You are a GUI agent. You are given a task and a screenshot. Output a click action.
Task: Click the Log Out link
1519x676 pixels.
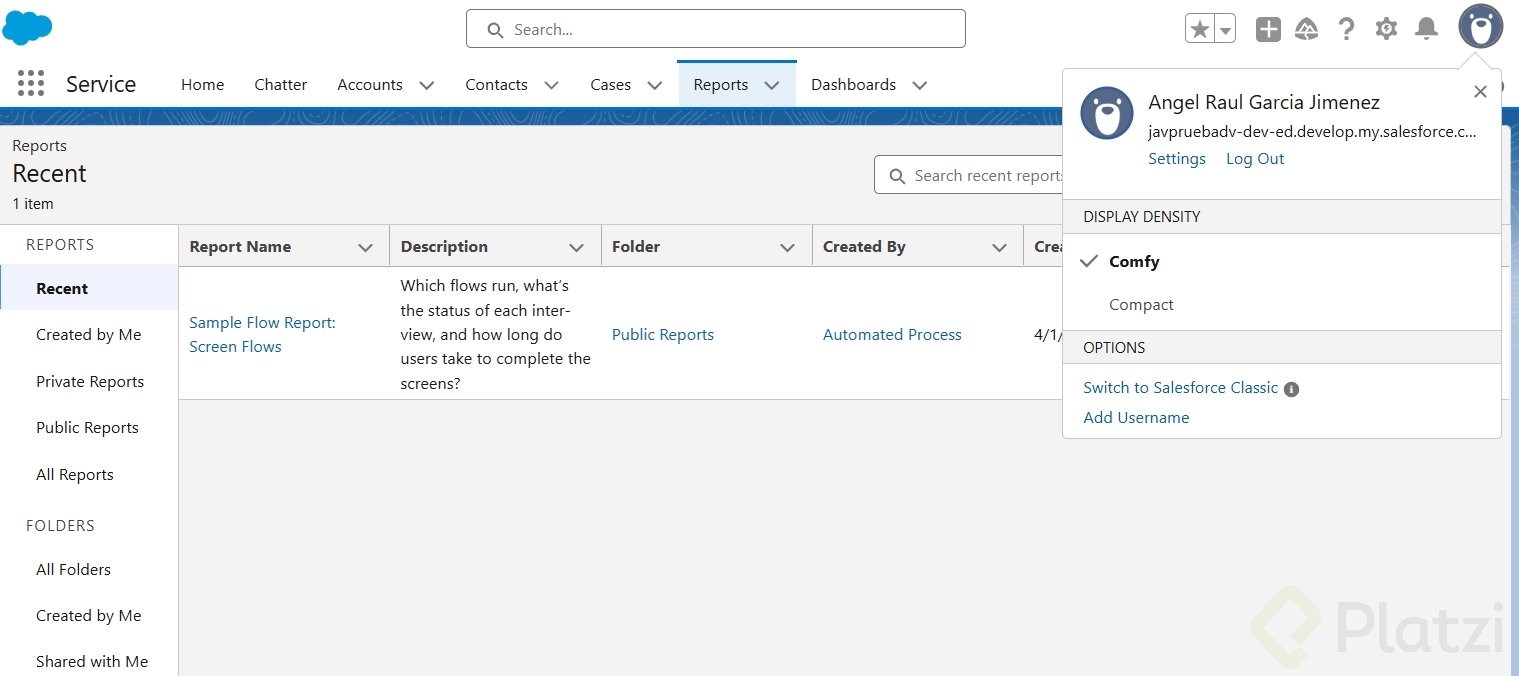pyautogui.click(x=1255, y=159)
